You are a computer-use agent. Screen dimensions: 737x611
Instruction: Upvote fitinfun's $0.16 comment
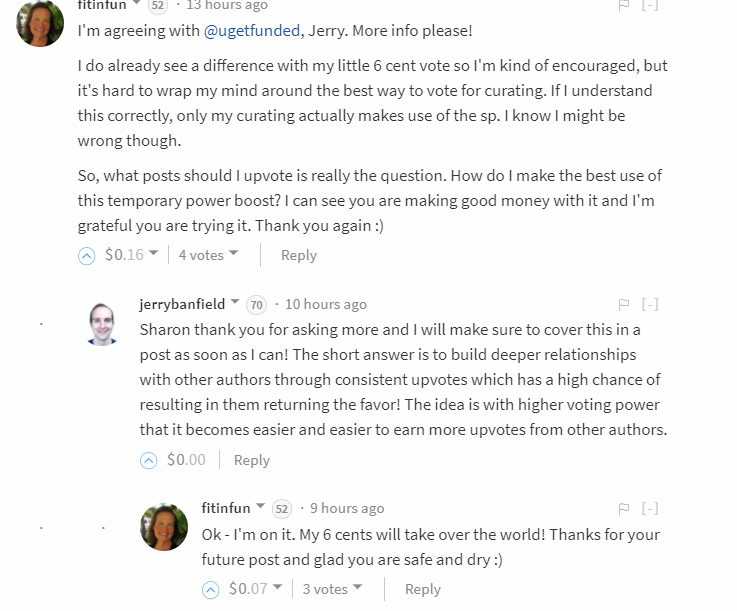point(87,256)
